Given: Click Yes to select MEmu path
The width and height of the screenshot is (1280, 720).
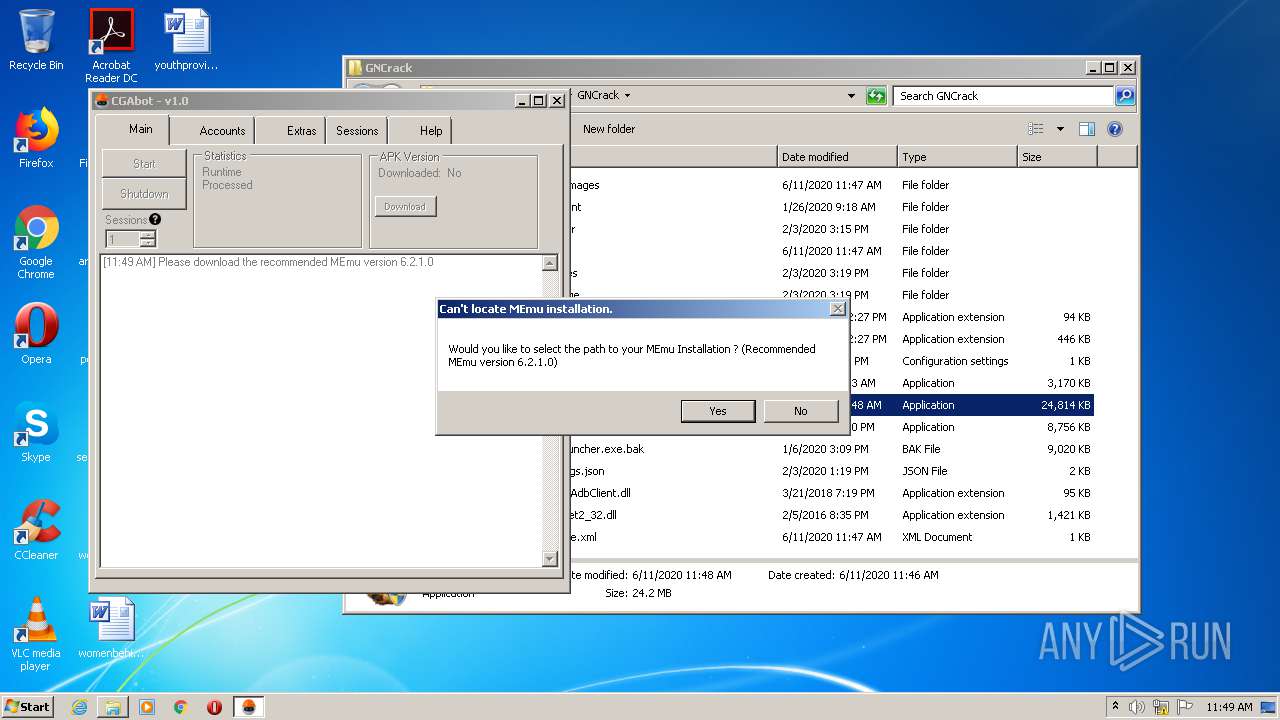Looking at the screenshot, I should [718, 411].
